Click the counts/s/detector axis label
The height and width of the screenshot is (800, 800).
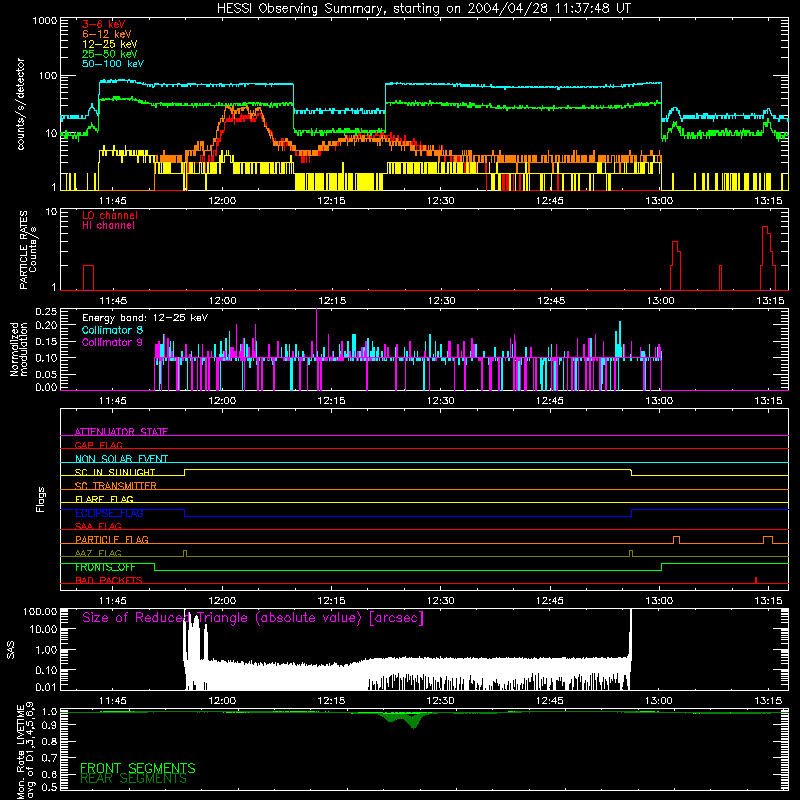pyautogui.click(x=21, y=104)
